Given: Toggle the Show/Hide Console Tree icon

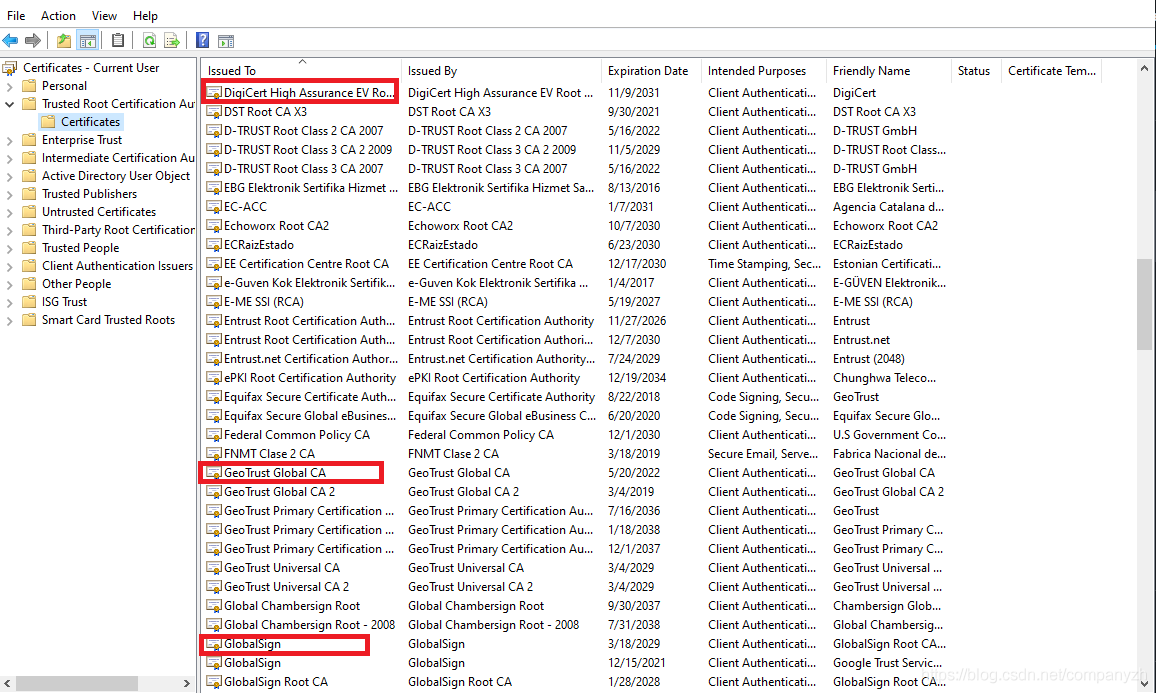Looking at the screenshot, I should pyautogui.click(x=88, y=41).
